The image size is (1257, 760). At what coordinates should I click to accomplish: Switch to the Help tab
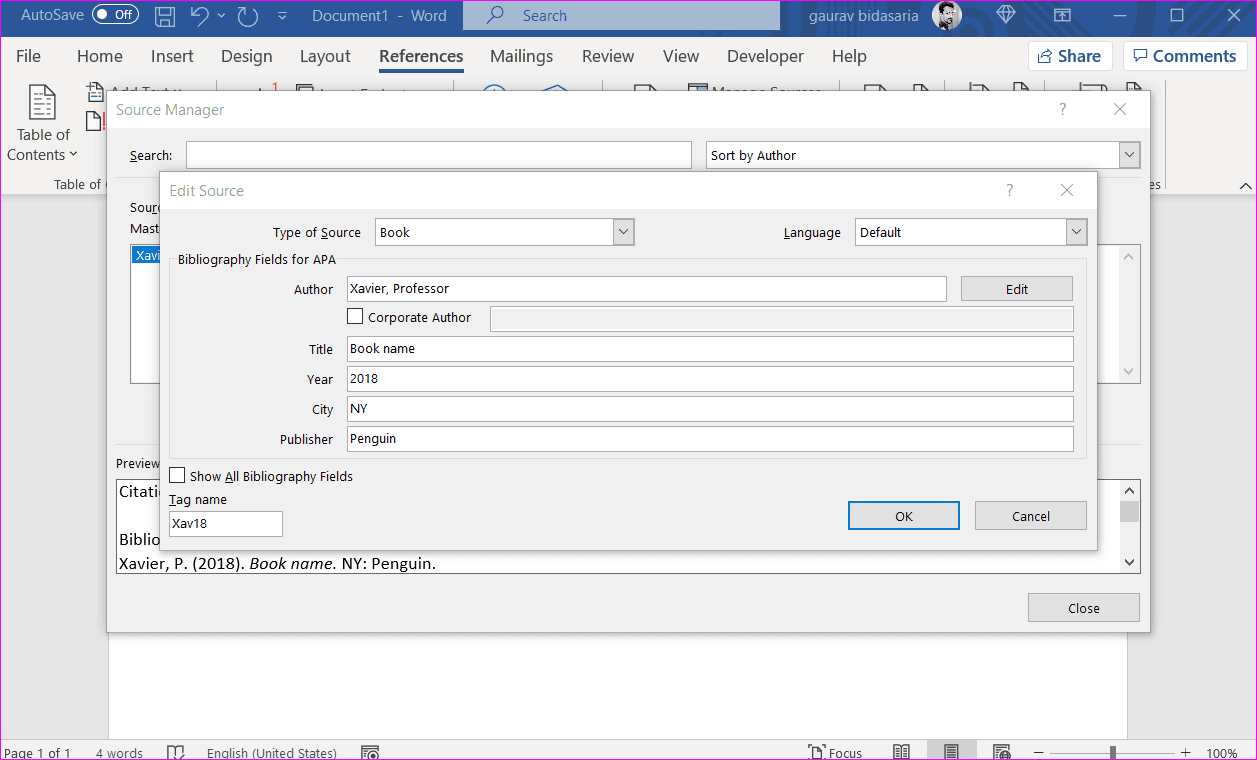[849, 56]
